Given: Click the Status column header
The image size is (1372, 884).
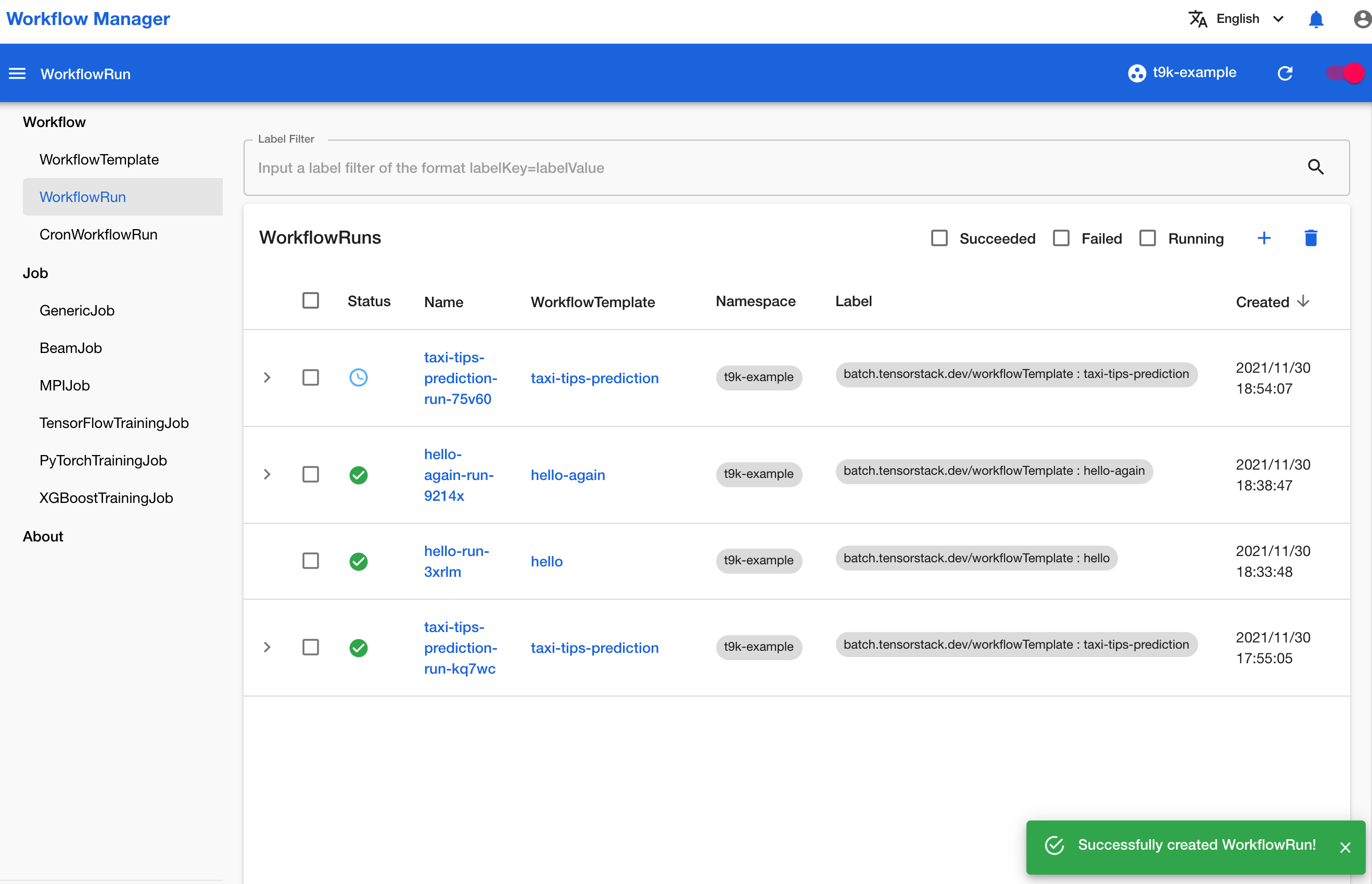Looking at the screenshot, I should tap(369, 301).
